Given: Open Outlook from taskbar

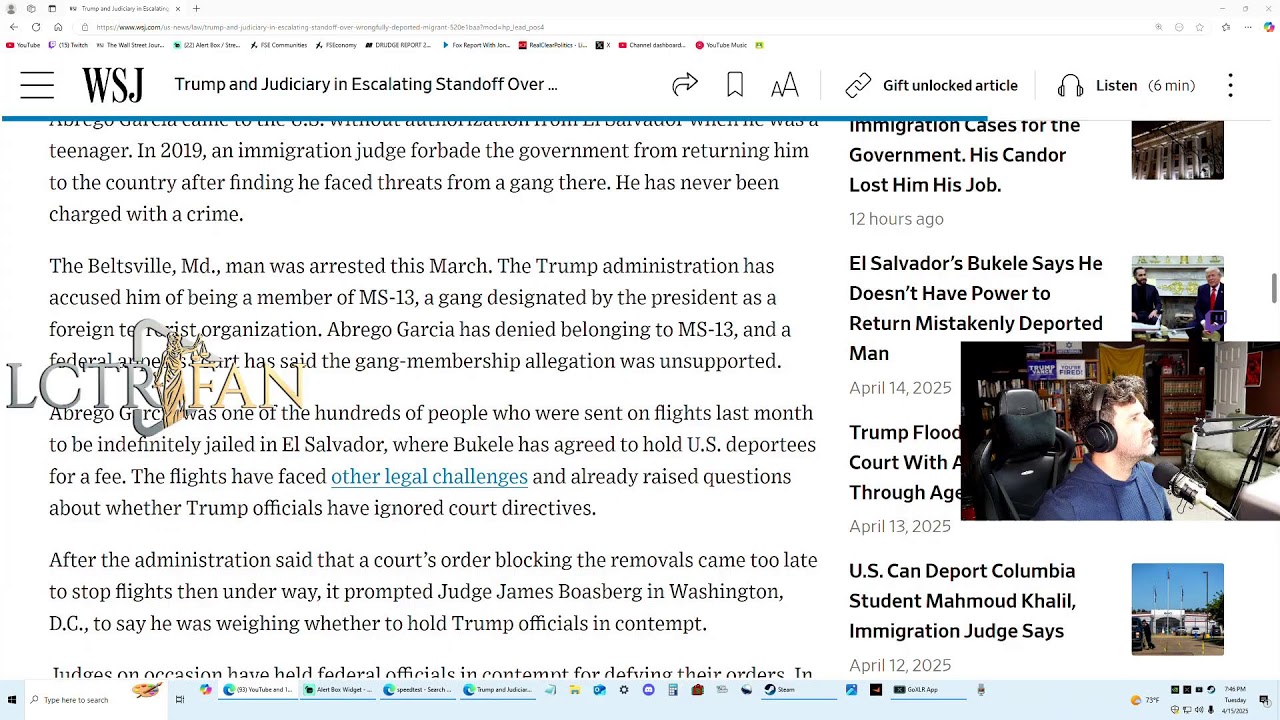Looking at the screenshot, I should pos(599,690).
